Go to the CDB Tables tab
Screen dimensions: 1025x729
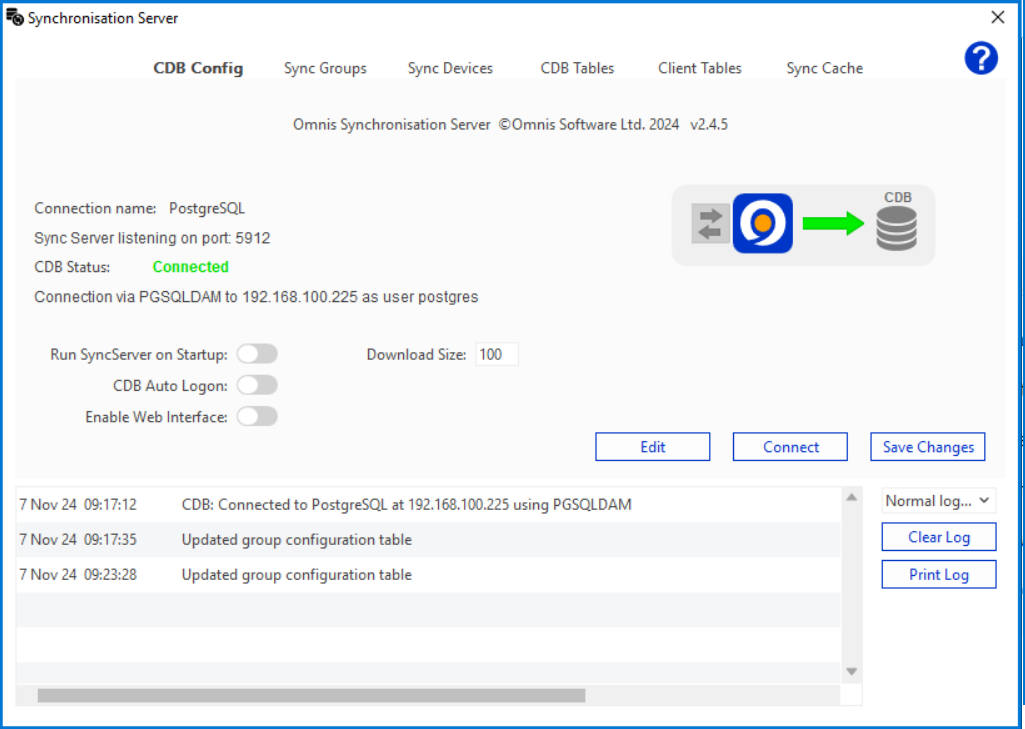click(577, 68)
